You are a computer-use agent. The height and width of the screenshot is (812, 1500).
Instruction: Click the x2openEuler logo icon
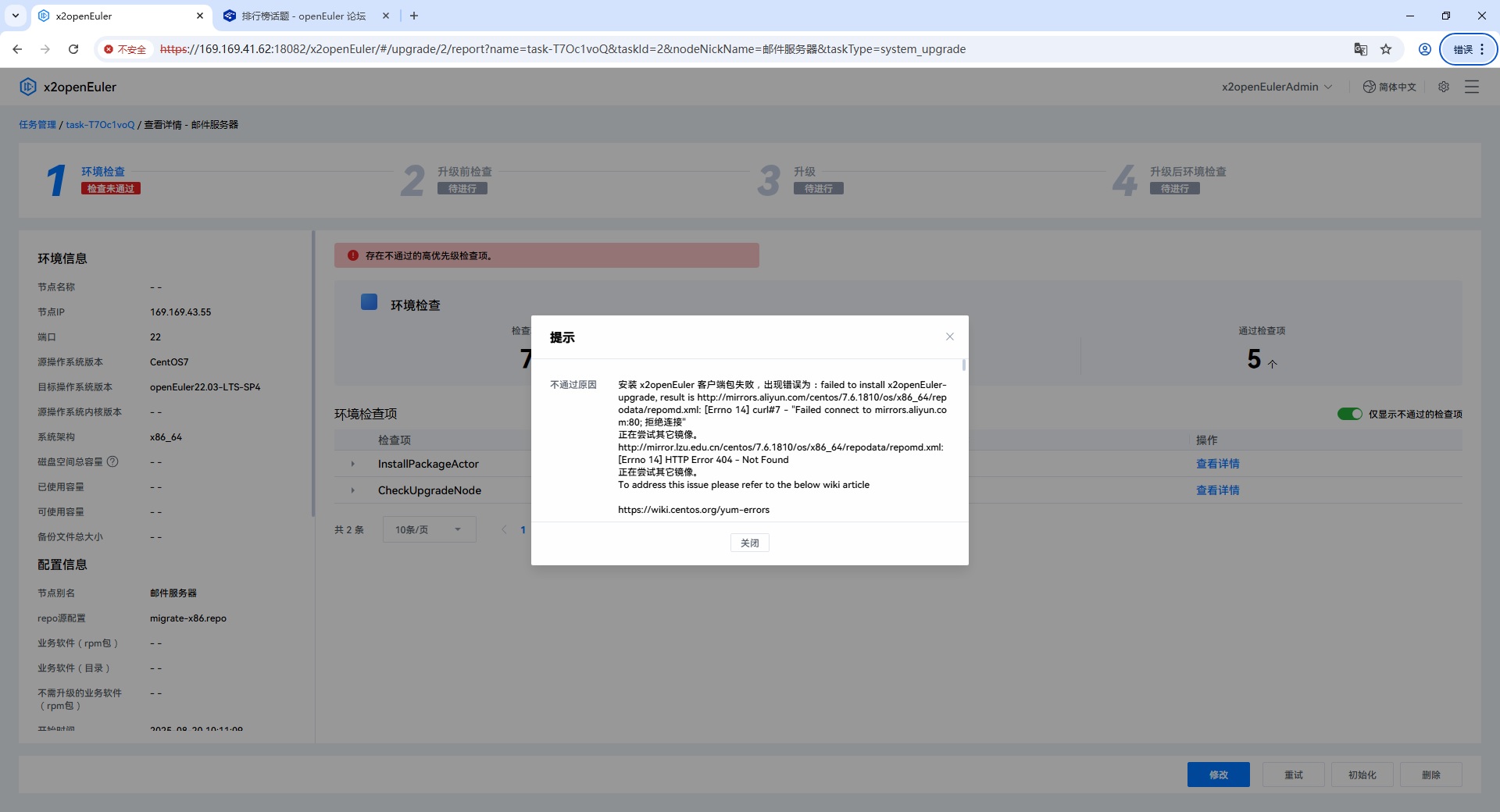coord(28,87)
